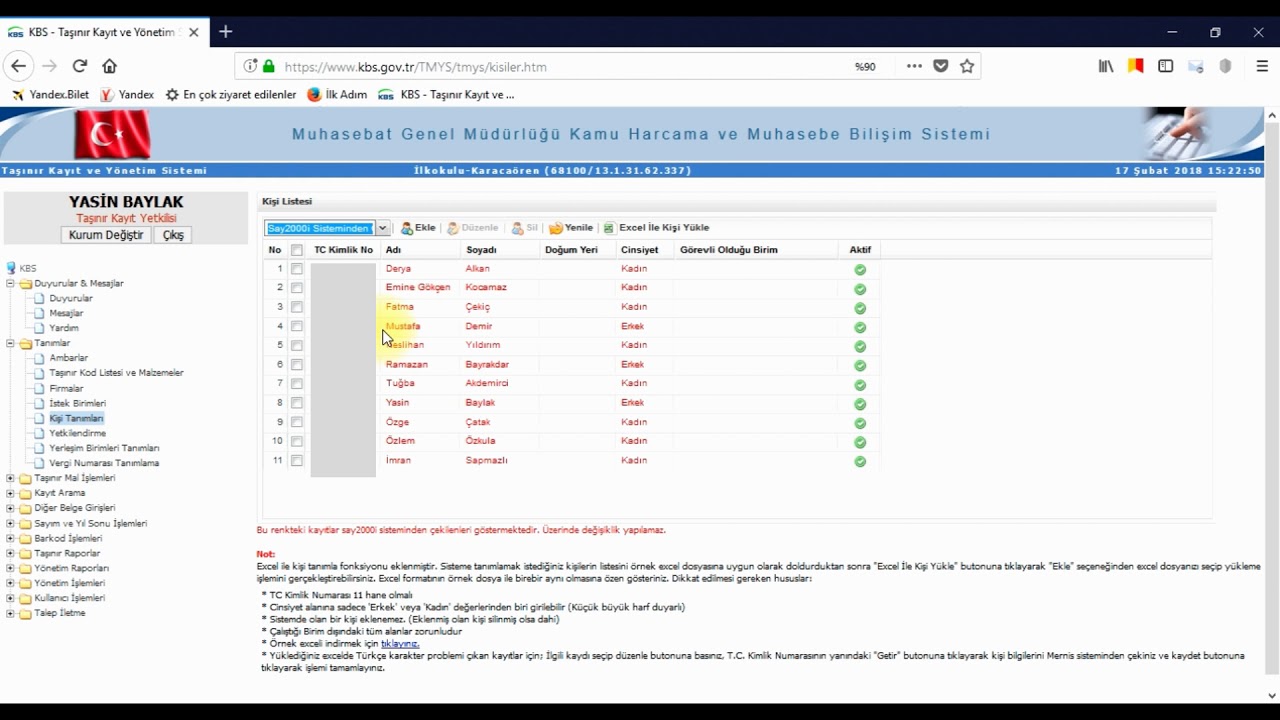
Task: Click the green padlock site info icon
Action: 268,67
